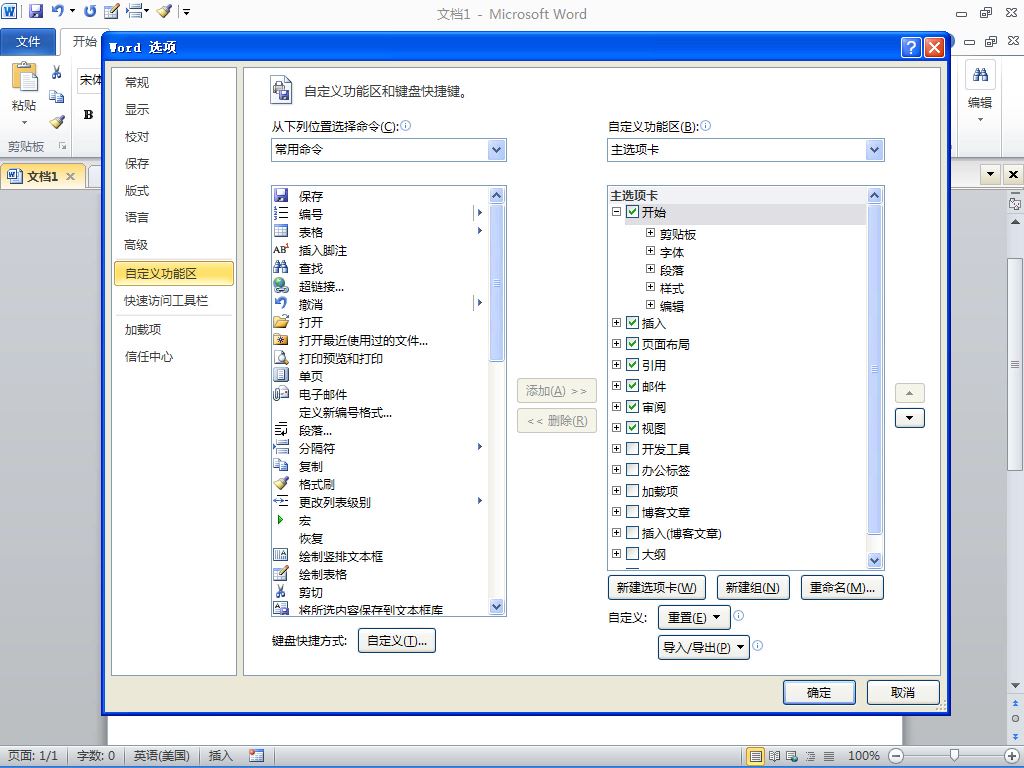Select the 段落 paragraph command icon

point(281,429)
